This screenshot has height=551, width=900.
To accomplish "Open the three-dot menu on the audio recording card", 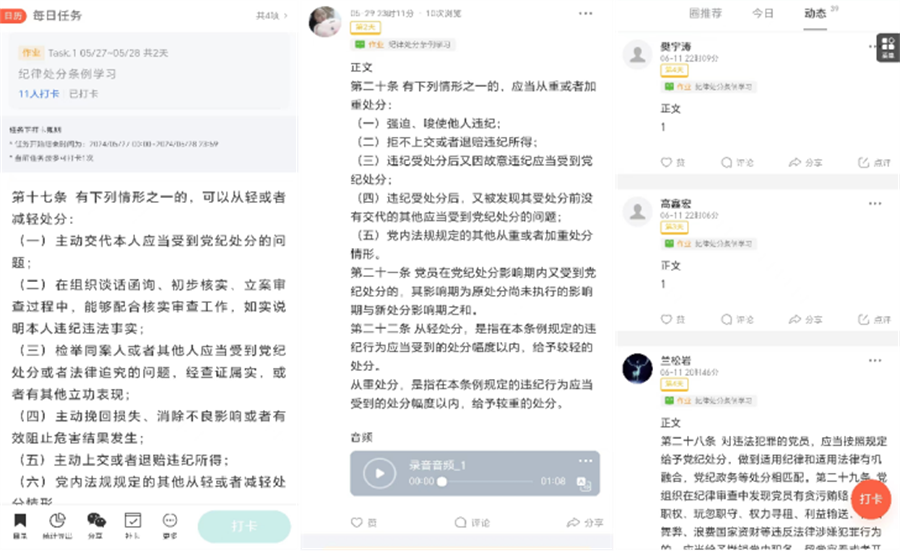I will click(x=585, y=461).
